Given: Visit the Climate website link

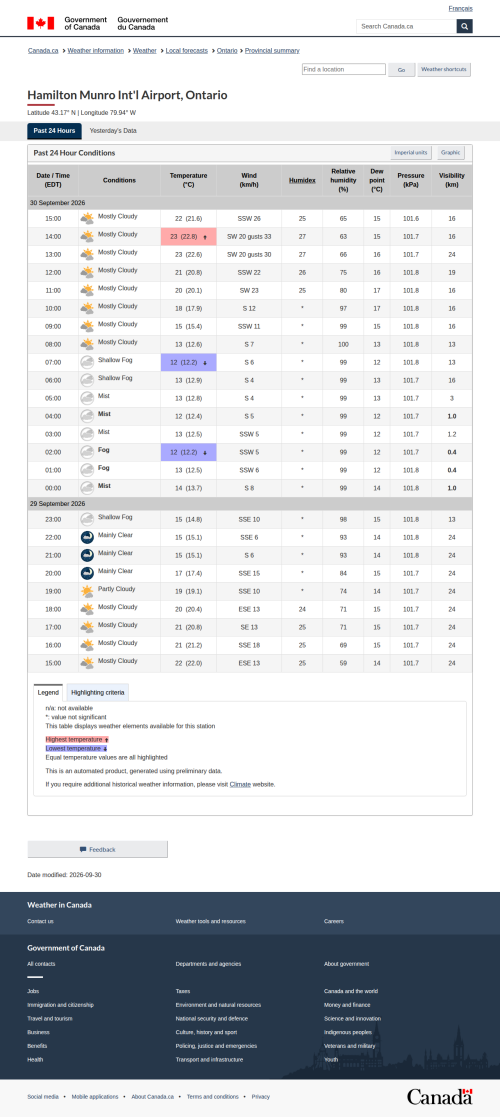Looking at the screenshot, I should [240, 784].
